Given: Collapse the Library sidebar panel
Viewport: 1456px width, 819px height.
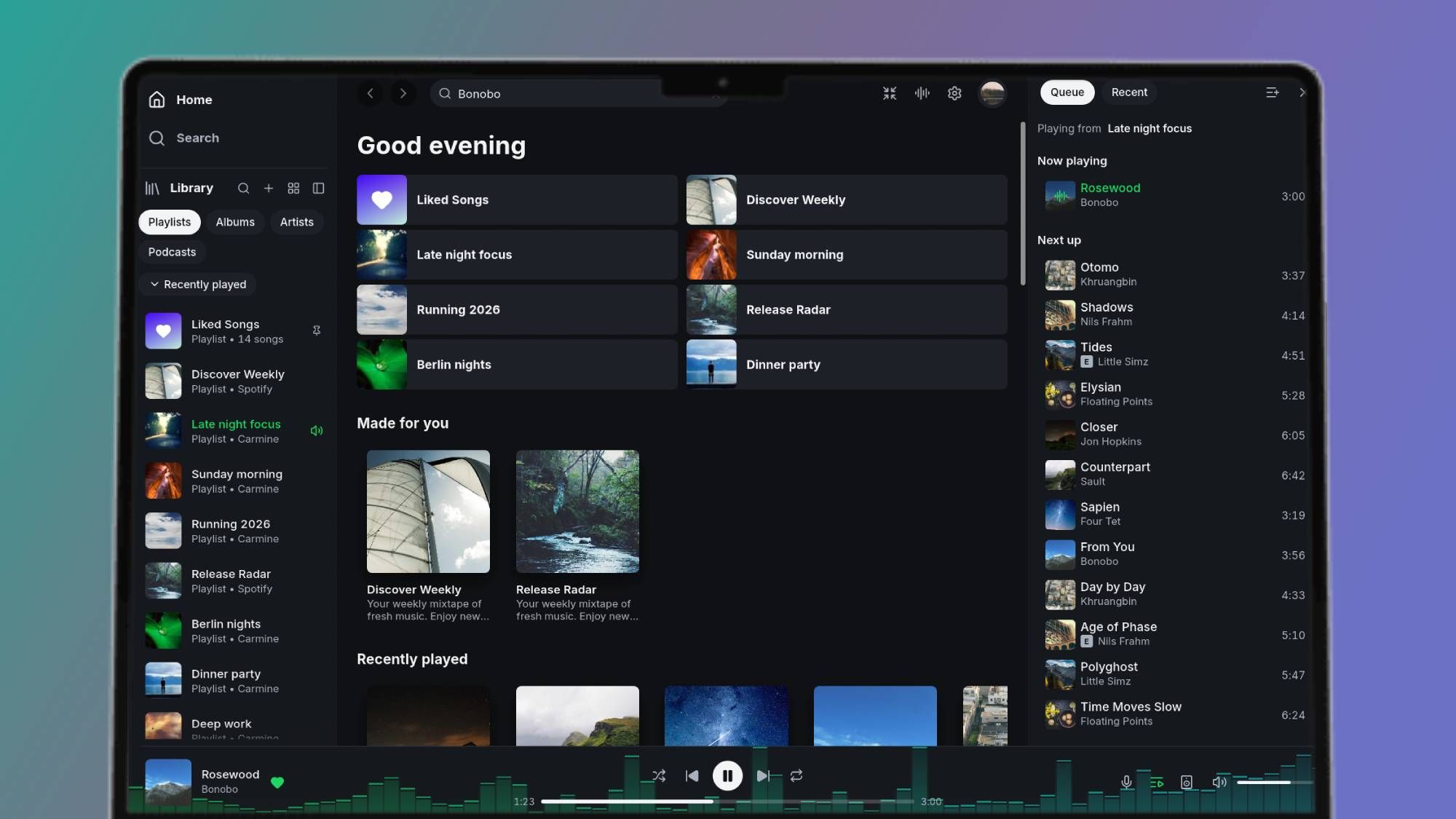Looking at the screenshot, I should [x=318, y=189].
